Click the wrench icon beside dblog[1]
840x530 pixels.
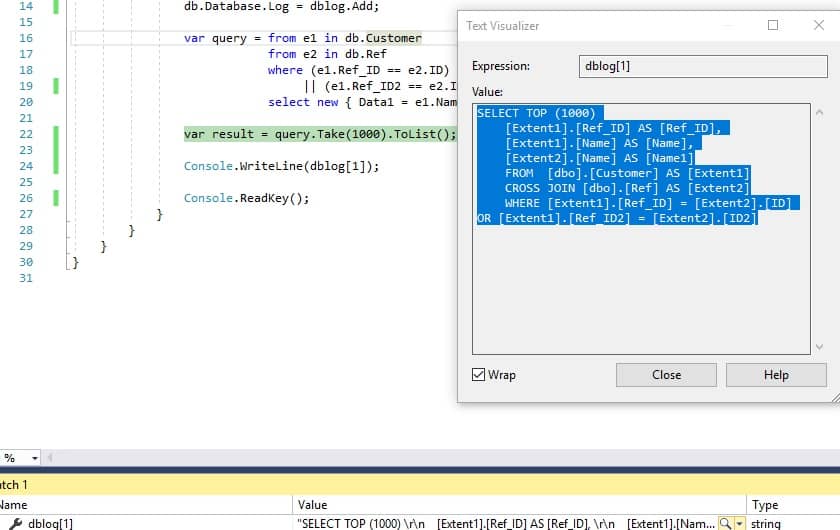[x=15, y=524]
